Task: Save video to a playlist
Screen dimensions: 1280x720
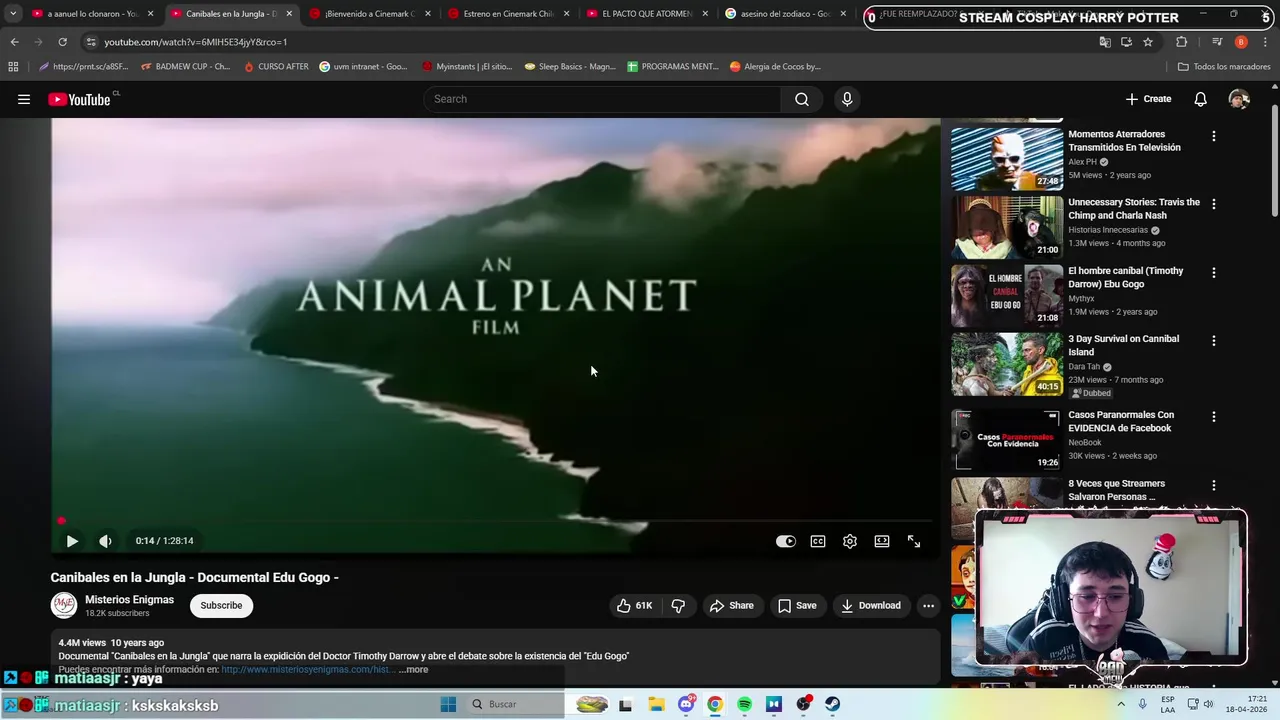Action: coord(797,605)
